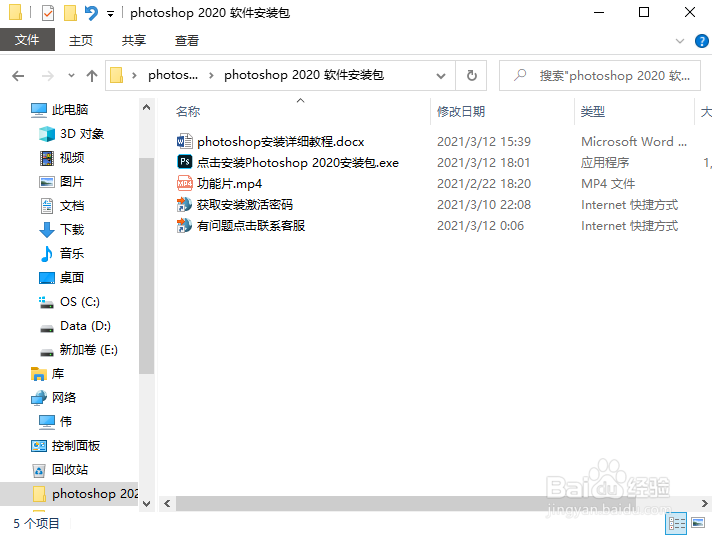Open 桌面 in the navigation pane

coord(72,277)
